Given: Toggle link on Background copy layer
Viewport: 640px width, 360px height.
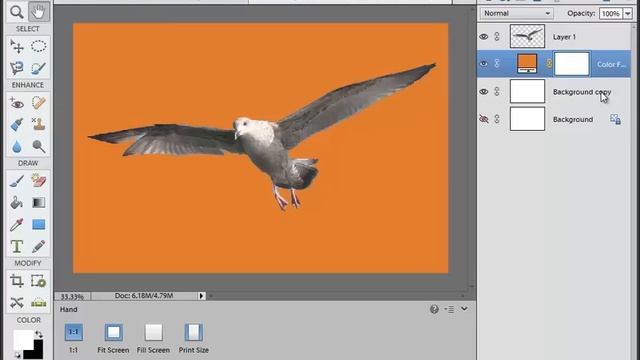Looking at the screenshot, I should (497, 92).
